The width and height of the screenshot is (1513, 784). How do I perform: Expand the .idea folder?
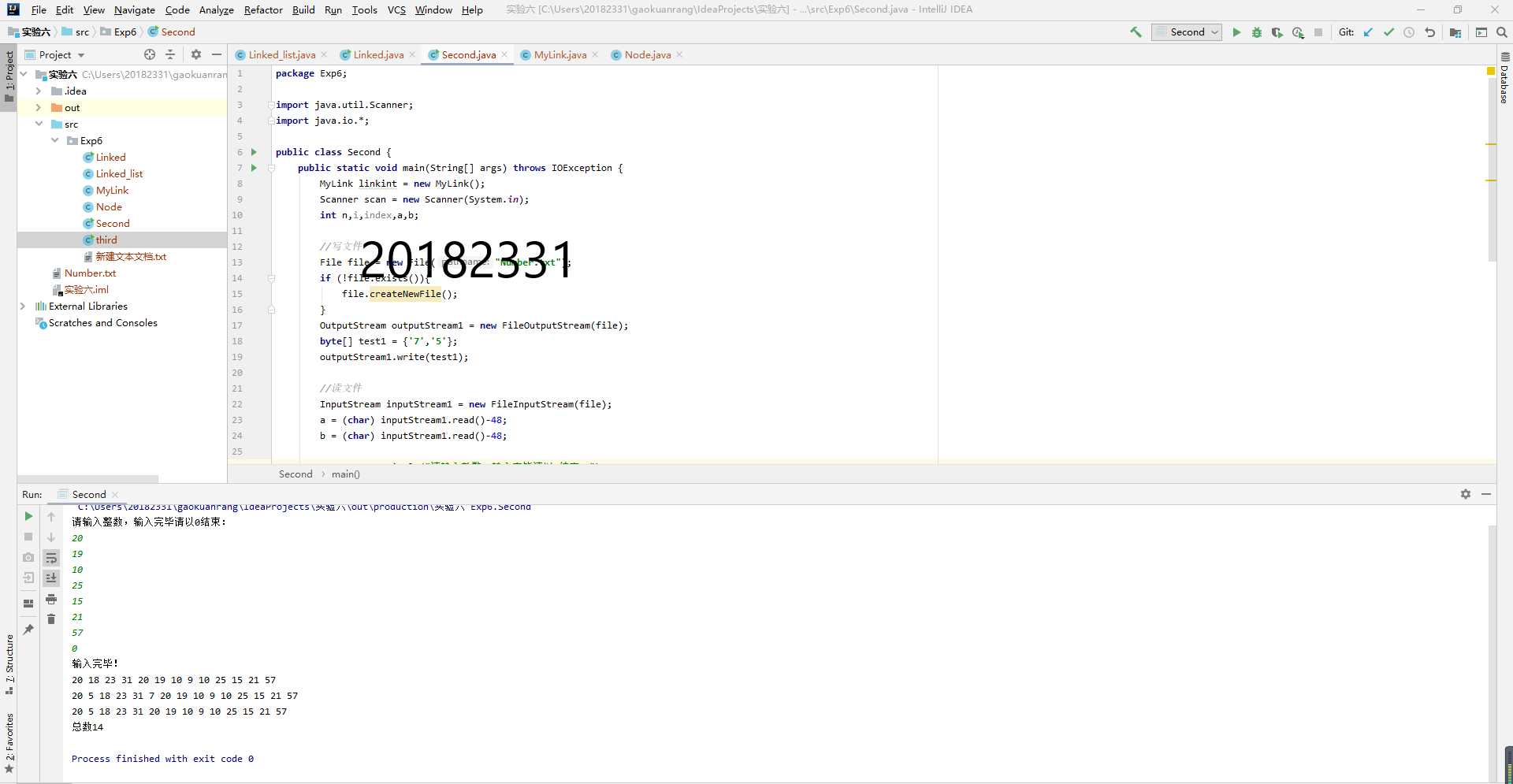tap(38, 91)
